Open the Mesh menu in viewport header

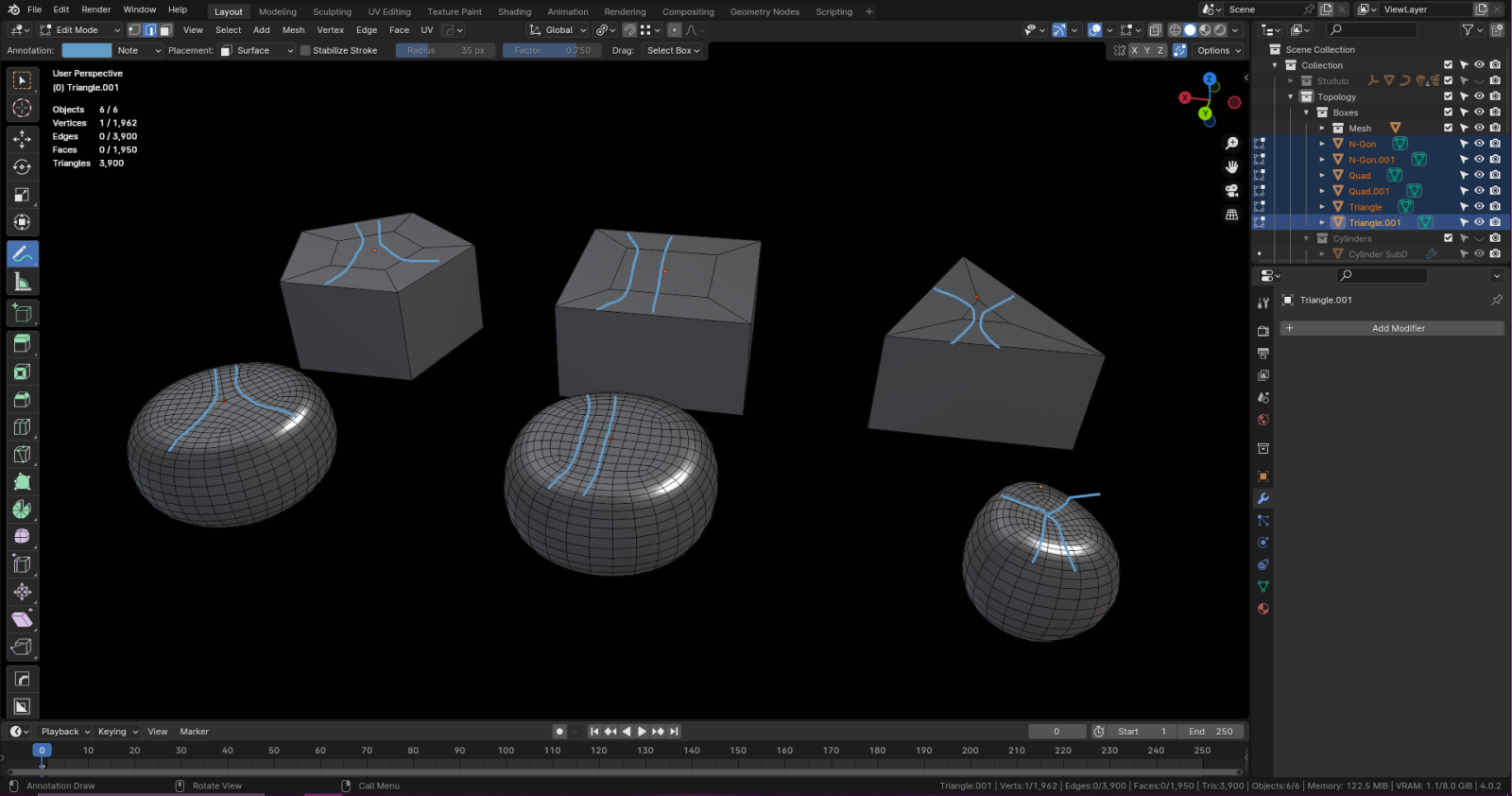(x=294, y=30)
